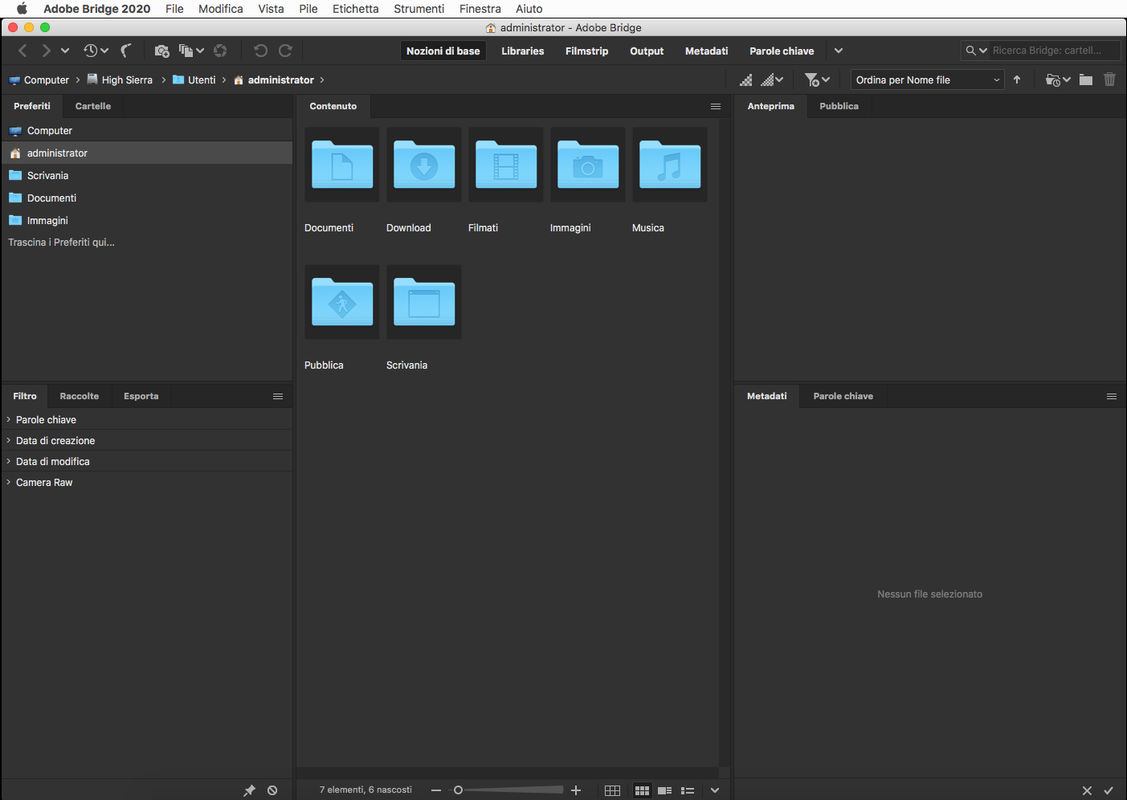This screenshot has height=800, width=1127.
Task: Click the clear filter icon
Action: [272, 790]
